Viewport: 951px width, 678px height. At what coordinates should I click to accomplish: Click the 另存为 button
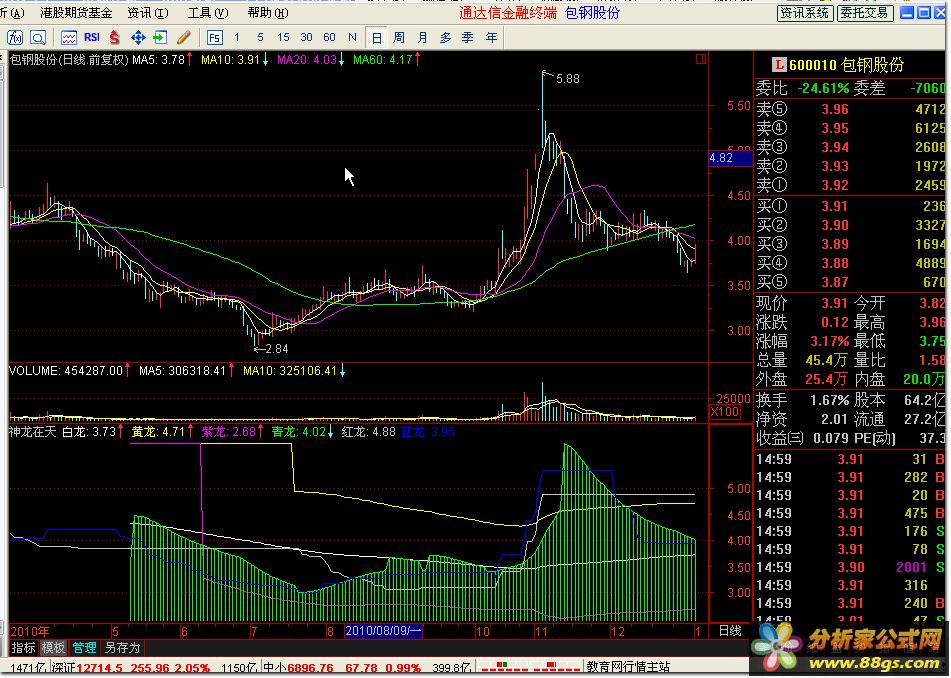pyautogui.click(x=122, y=648)
